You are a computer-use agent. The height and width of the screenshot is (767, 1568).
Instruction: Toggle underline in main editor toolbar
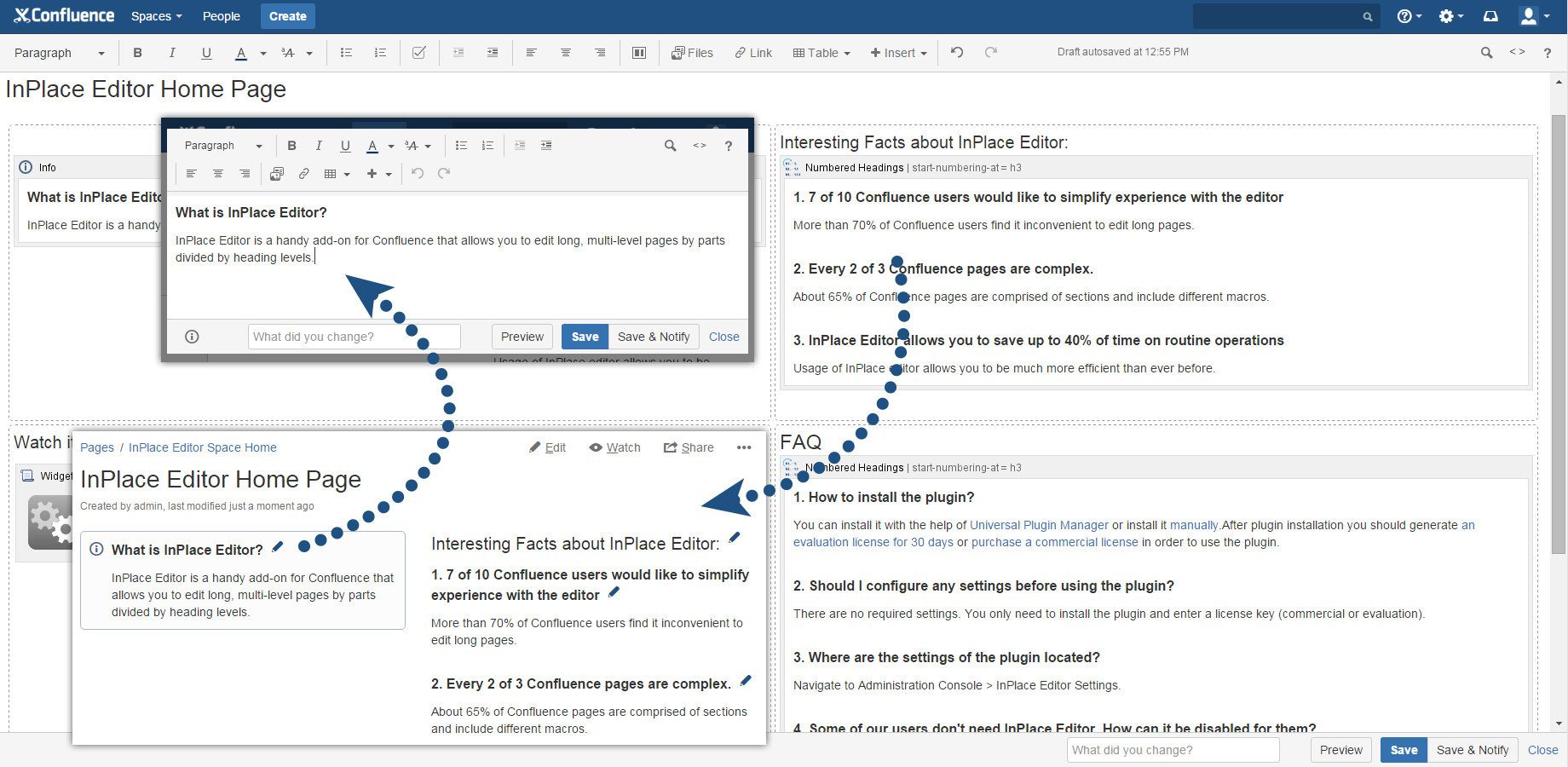pos(206,53)
